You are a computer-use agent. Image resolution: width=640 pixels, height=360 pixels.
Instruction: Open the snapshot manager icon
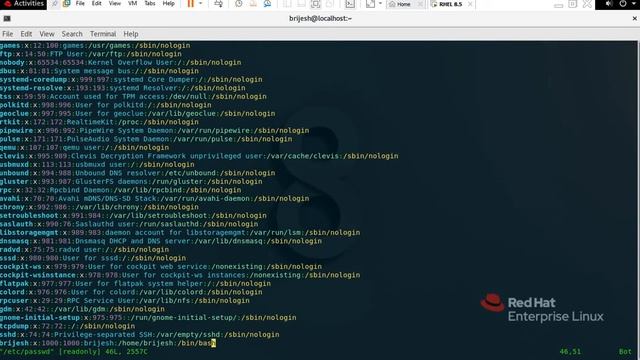(x=267, y=4)
